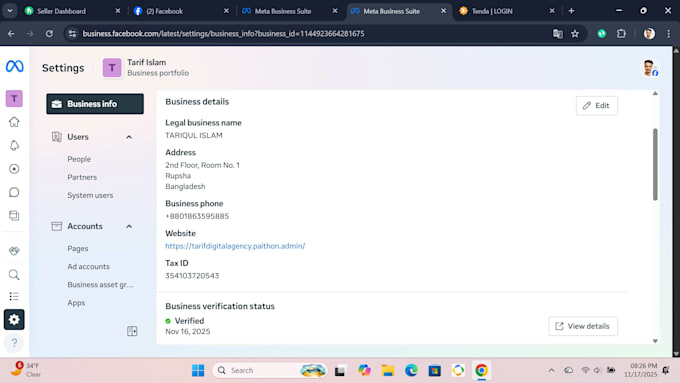Click the Meta logo icon
Viewport: 680px width, 383px height.
point(14,66)
